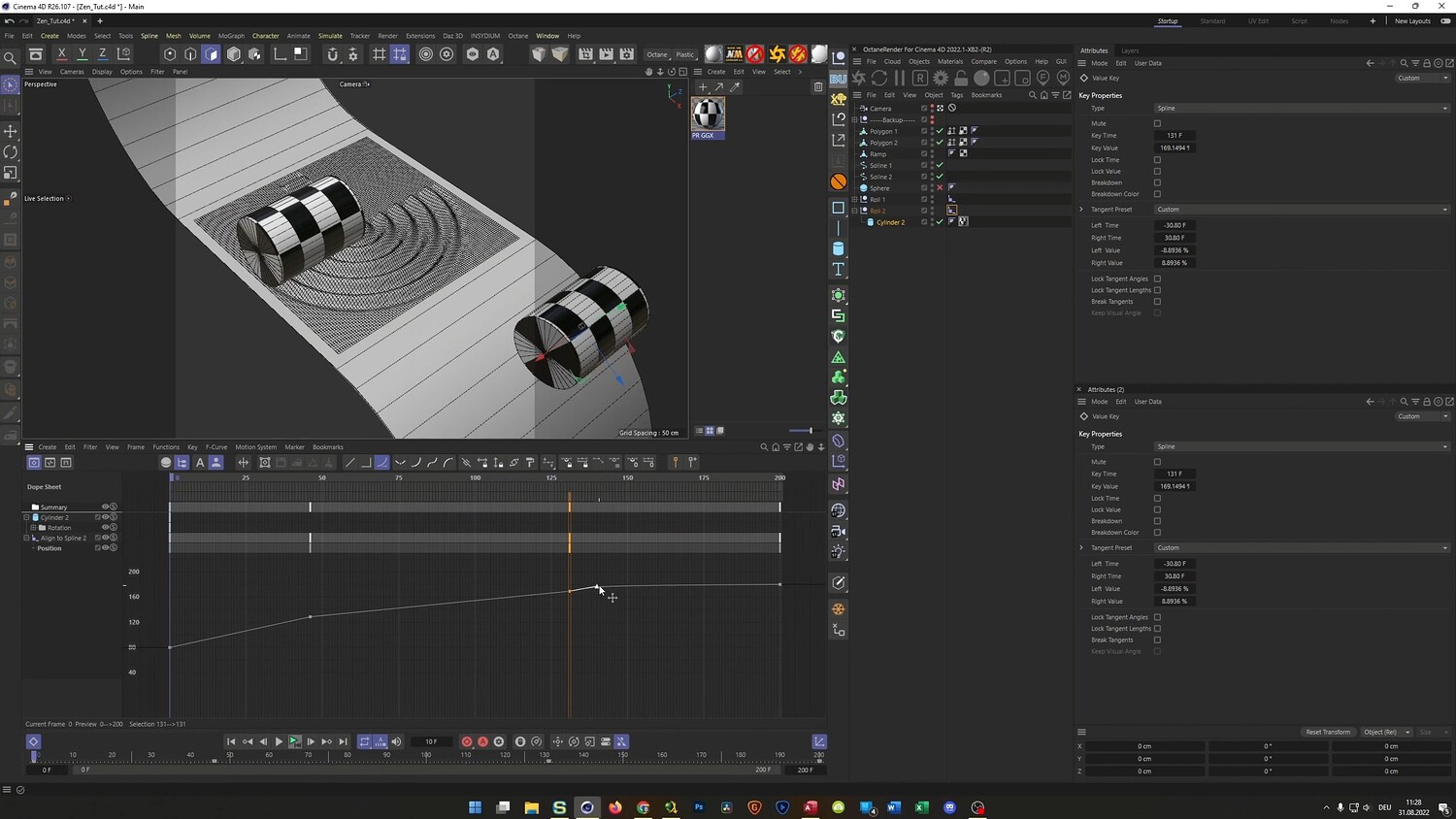Set key interpolation to Linear
1456x819 pixels.
click(350, 463)
